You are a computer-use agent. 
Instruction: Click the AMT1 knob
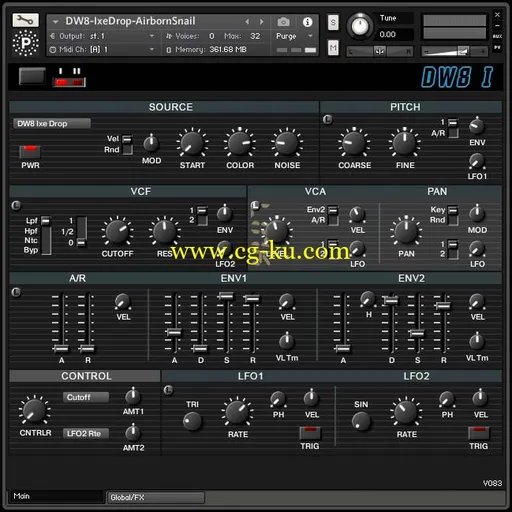point(133,397)
